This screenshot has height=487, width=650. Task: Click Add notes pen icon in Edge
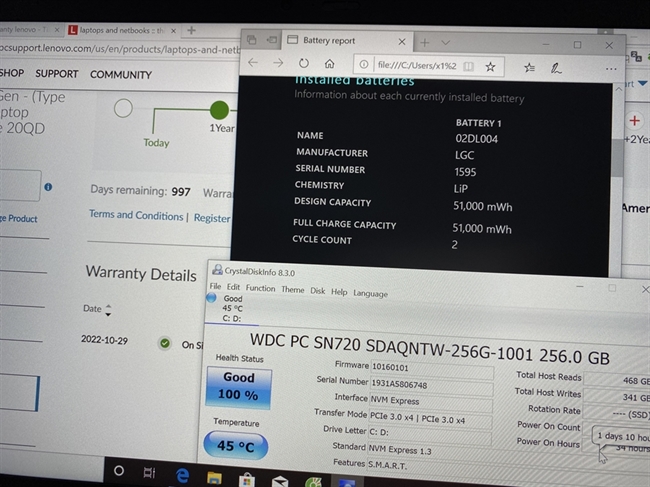coord(556,68)
